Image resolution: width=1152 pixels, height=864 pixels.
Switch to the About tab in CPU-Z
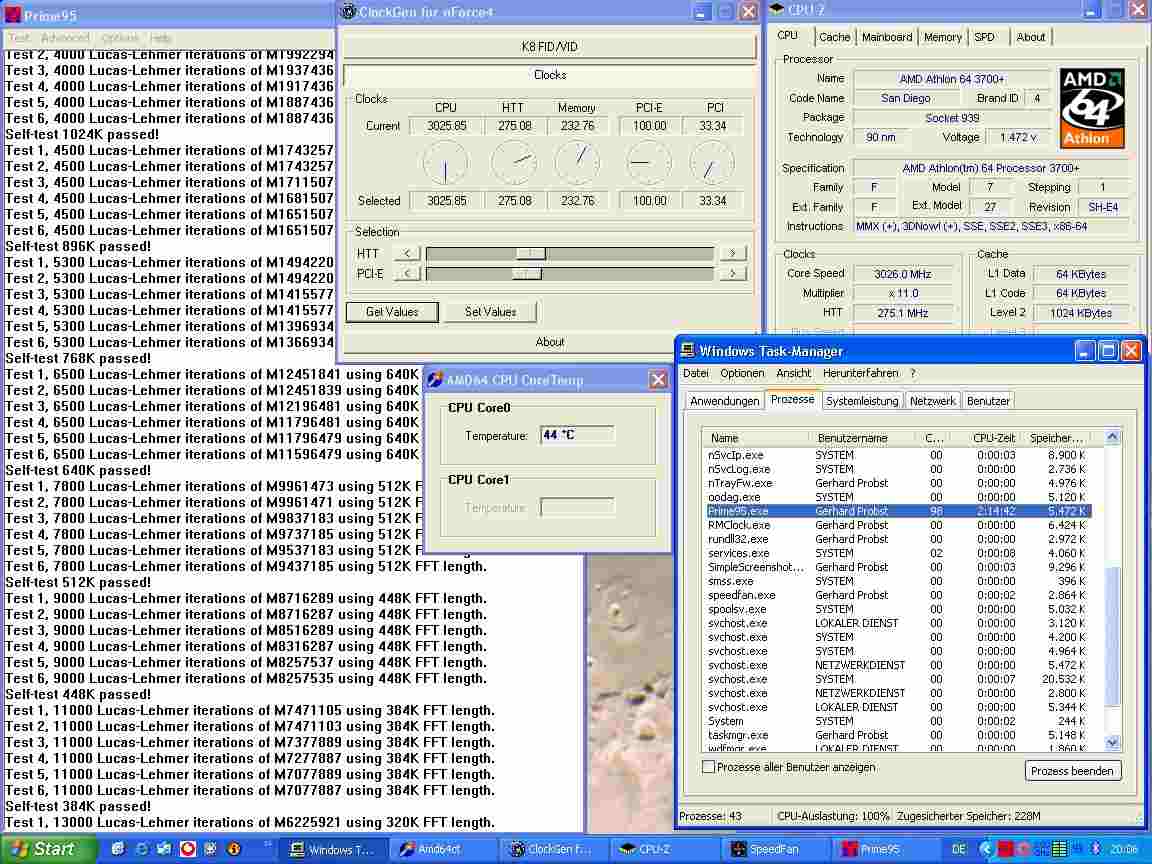1031,37
